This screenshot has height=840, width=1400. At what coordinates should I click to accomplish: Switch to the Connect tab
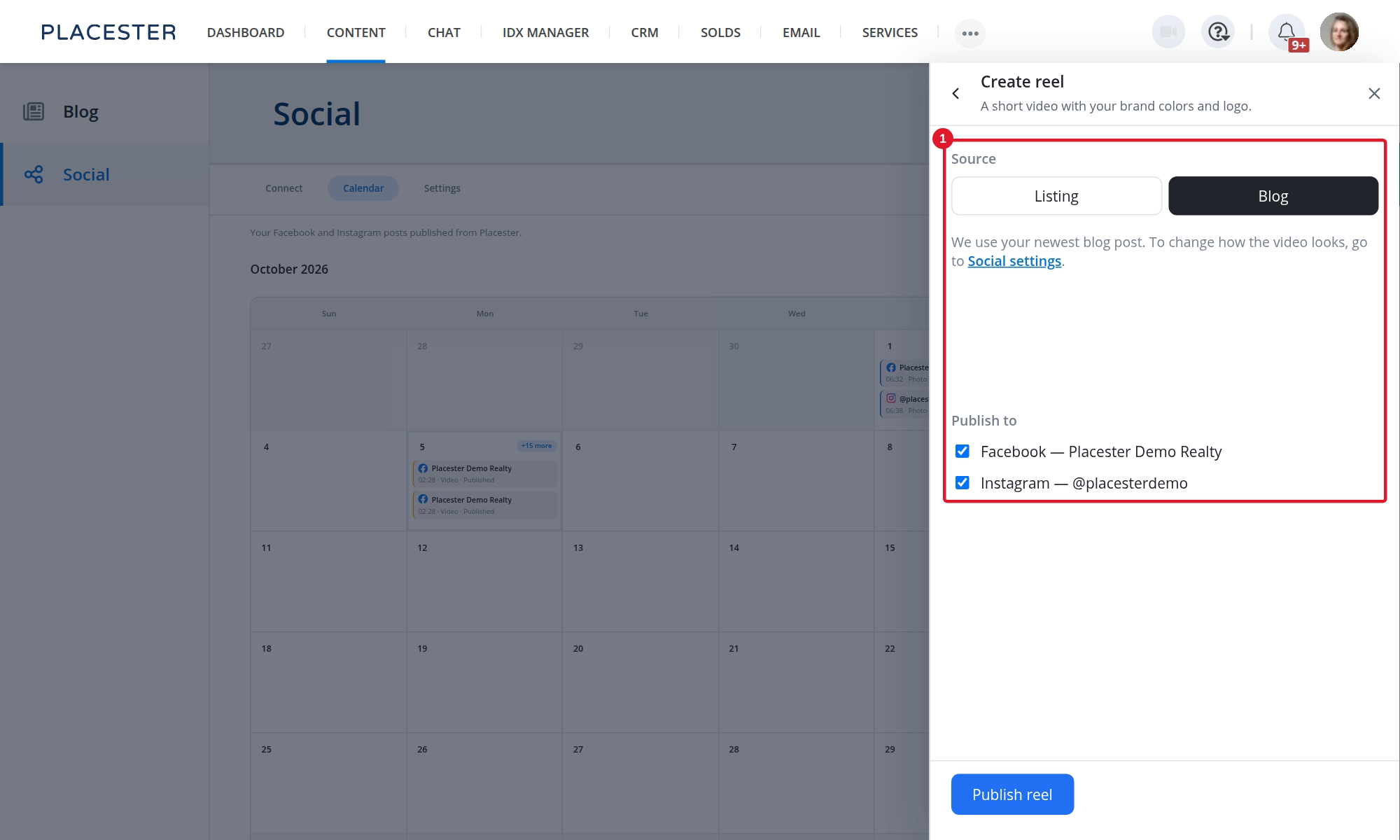pos(283,188)
